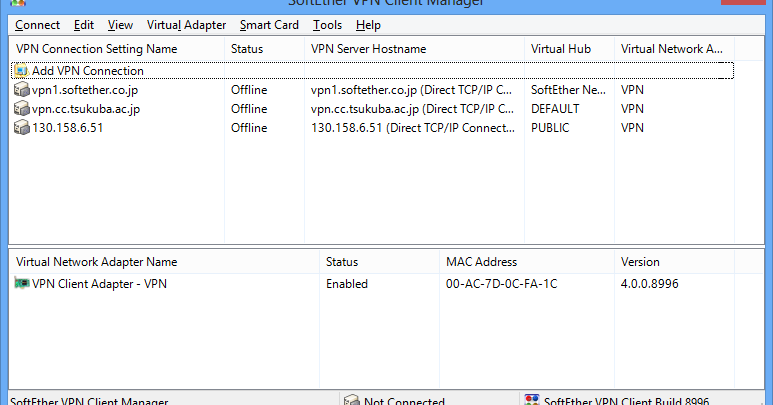Sort by Virtual Network Adapter Name column
Image resolution: width=773 pixels, height=405 pixels.
(165, 262)
